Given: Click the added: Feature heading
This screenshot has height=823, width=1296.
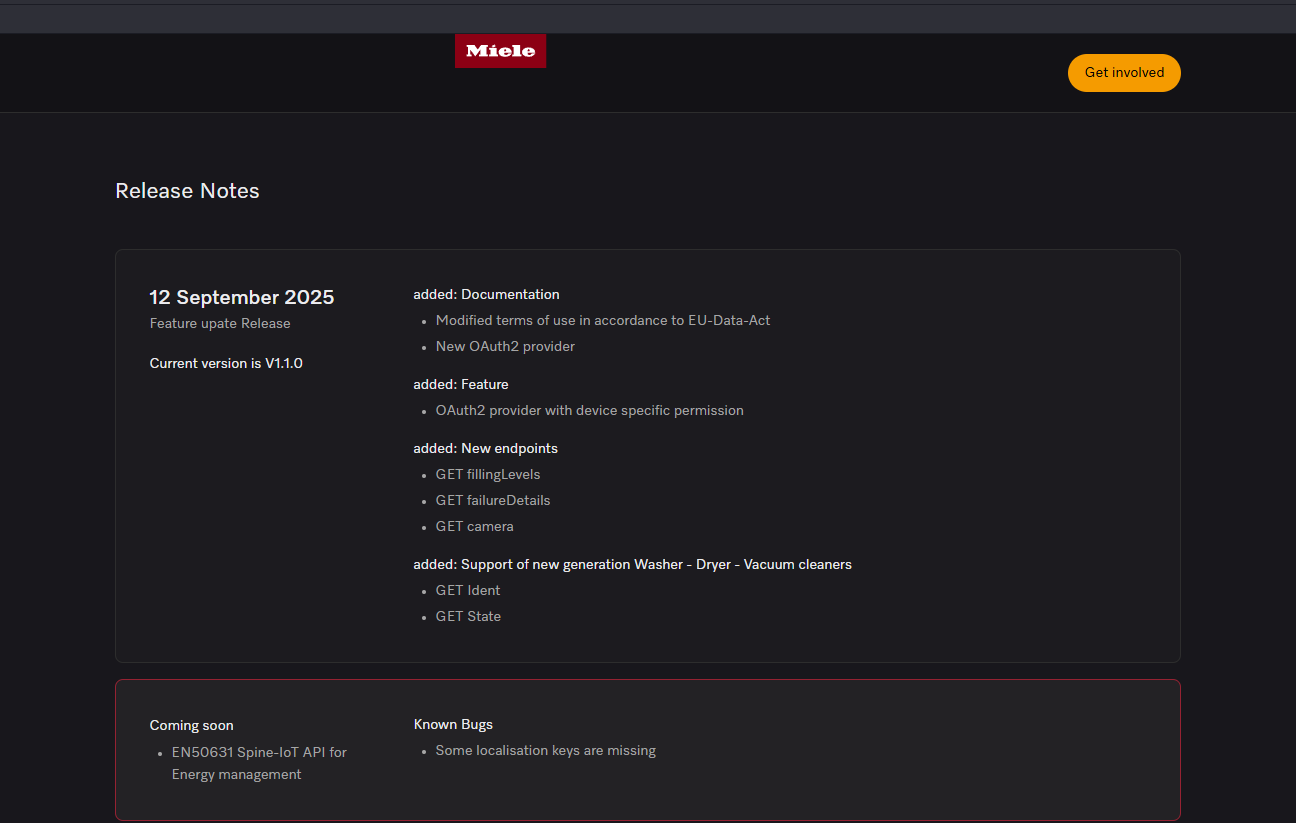Looking at the screenshot, I should tap(461, 384).
